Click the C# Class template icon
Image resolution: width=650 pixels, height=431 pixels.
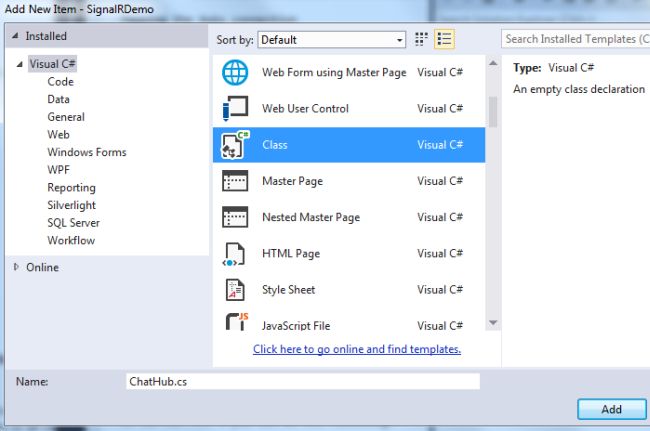click(x=235, y=145)
